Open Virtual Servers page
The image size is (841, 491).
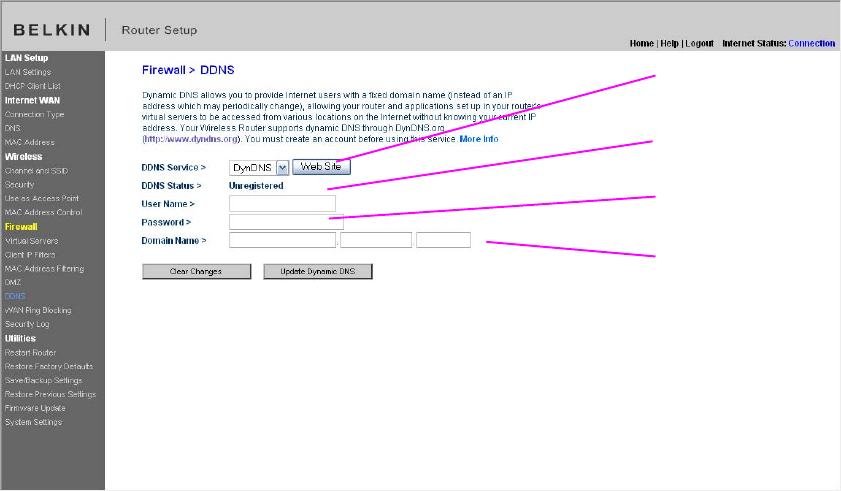pyautogui.click(x=31, y=241)
